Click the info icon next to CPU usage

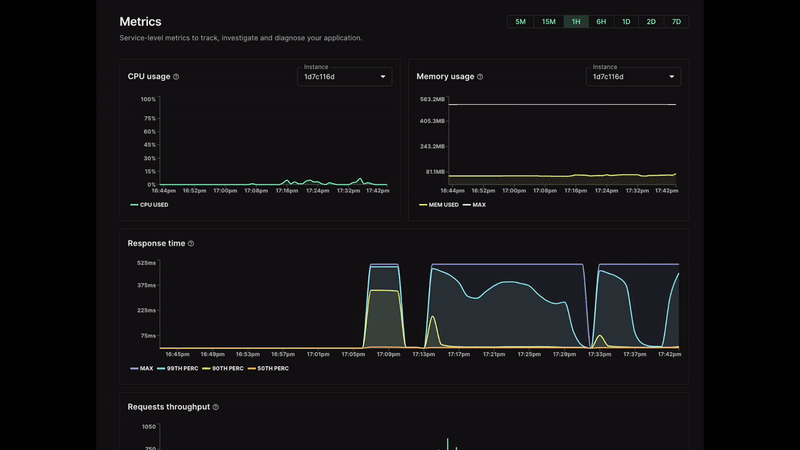click(176, 77)
